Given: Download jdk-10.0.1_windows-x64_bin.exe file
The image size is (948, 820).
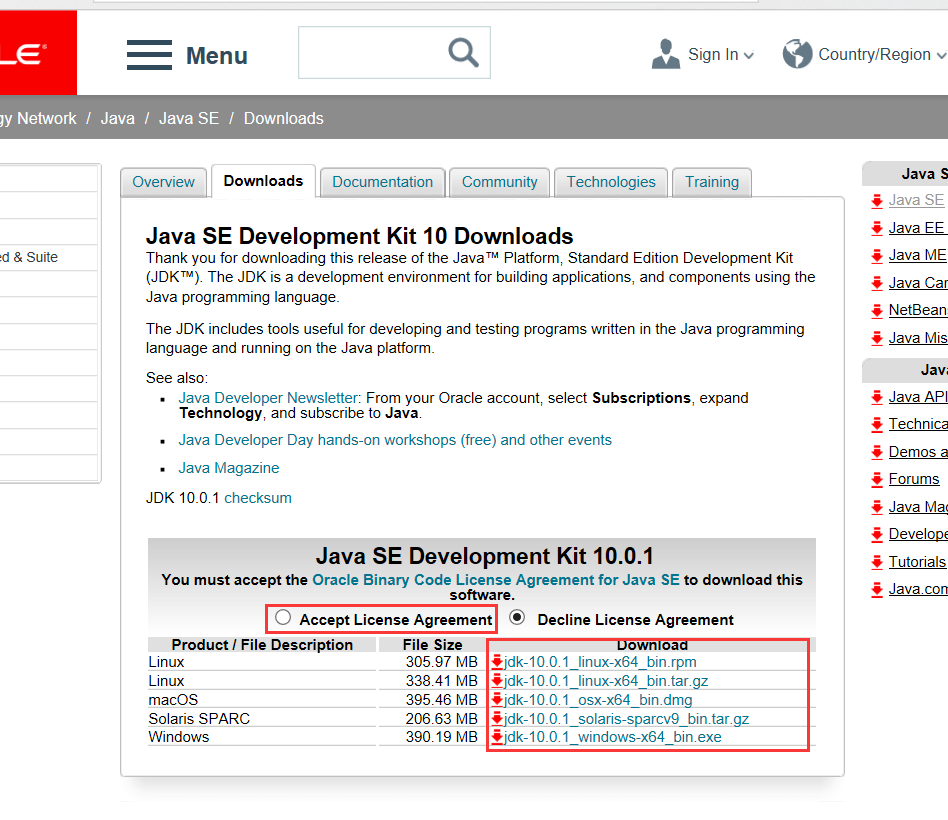Looking at the screenshot, I should pos(612,737).
